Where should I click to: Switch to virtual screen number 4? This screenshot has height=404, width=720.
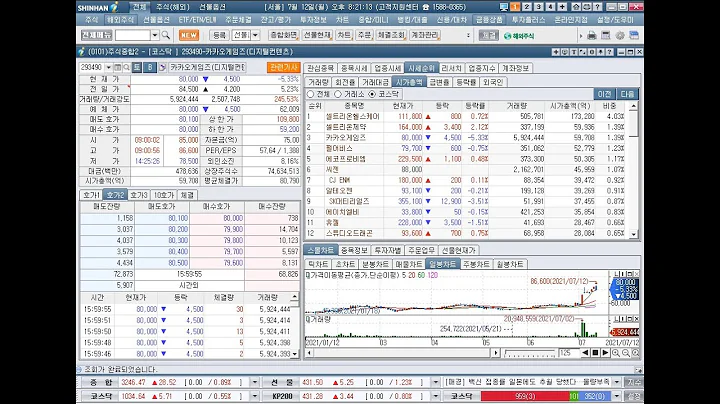coord(550,7)
